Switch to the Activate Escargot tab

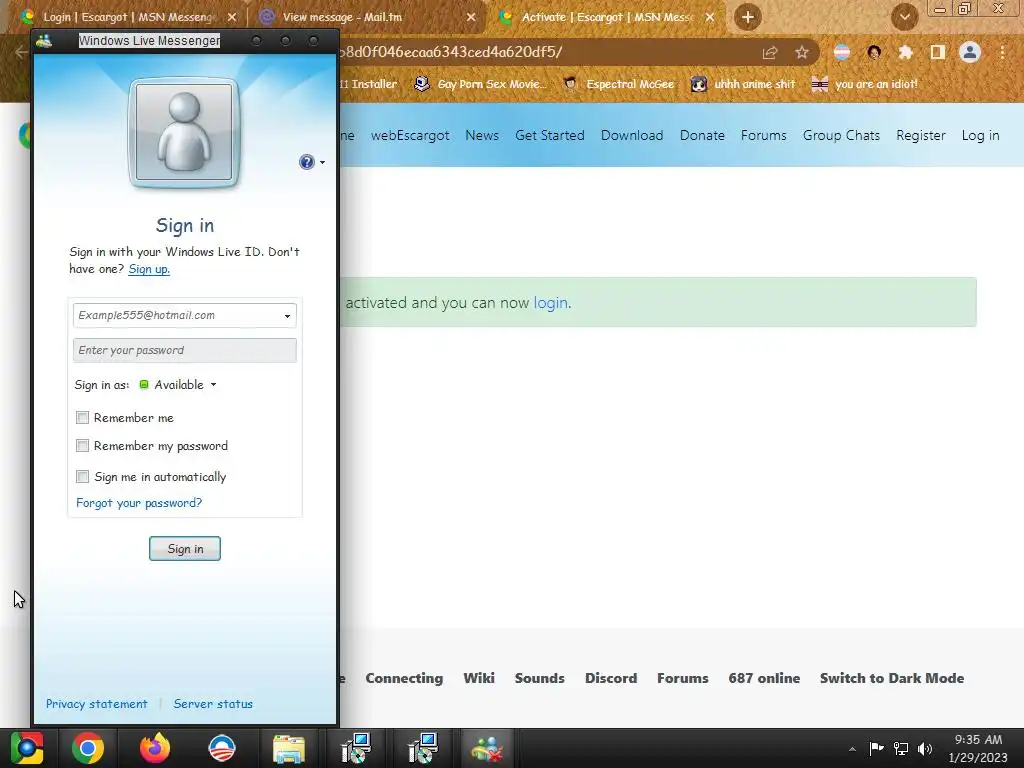[607, 17]
